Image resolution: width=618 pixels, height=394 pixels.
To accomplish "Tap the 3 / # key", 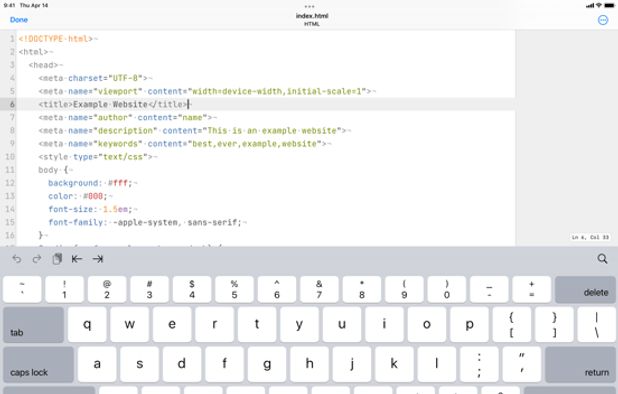I will coord(149,290).
